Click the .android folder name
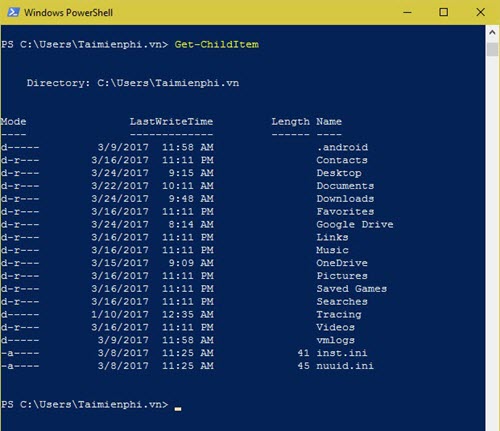 coord(342,147)
